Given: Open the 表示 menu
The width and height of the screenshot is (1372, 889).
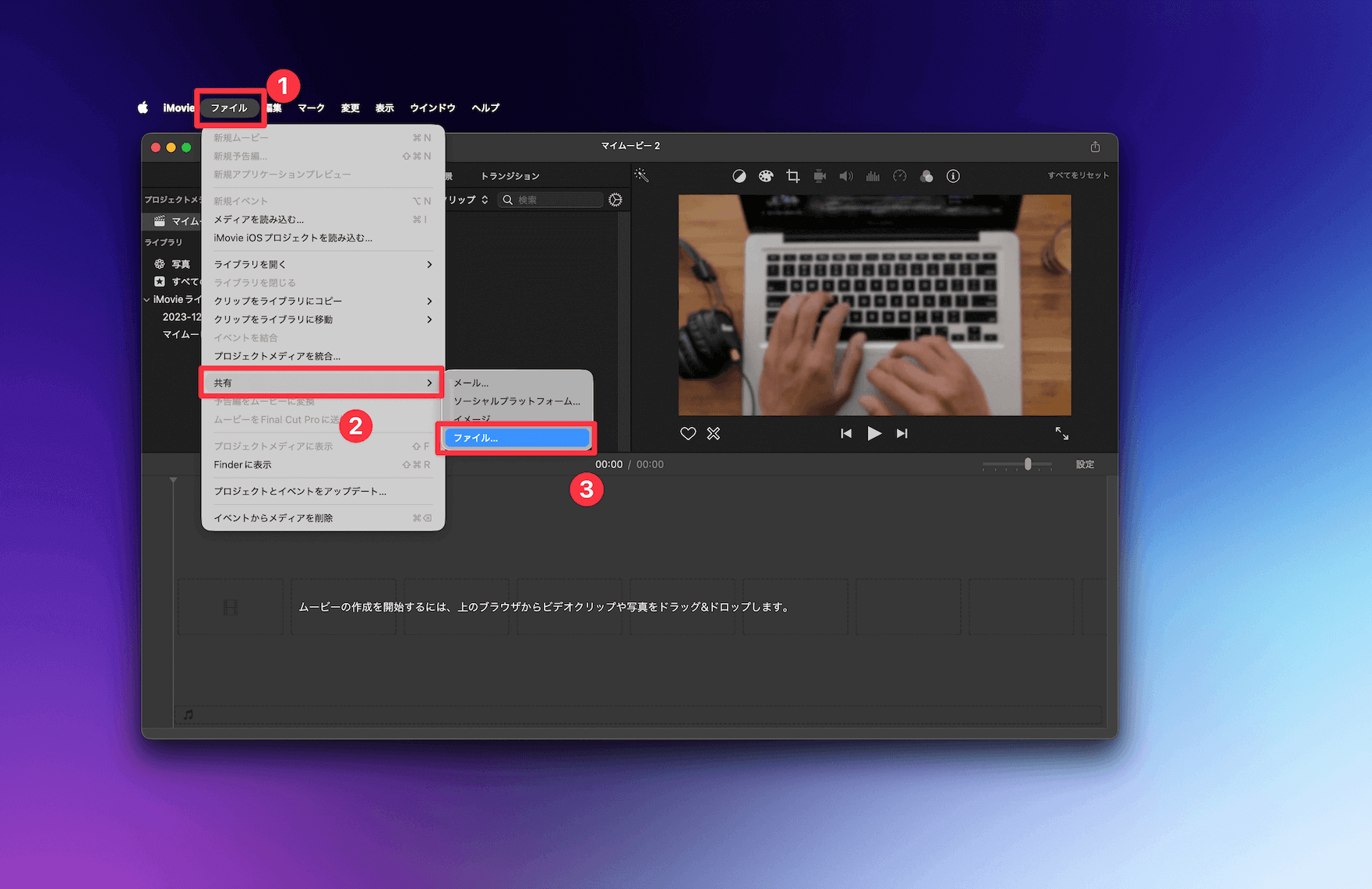Looking at the screenshot, I should click(x=385, y=108).
